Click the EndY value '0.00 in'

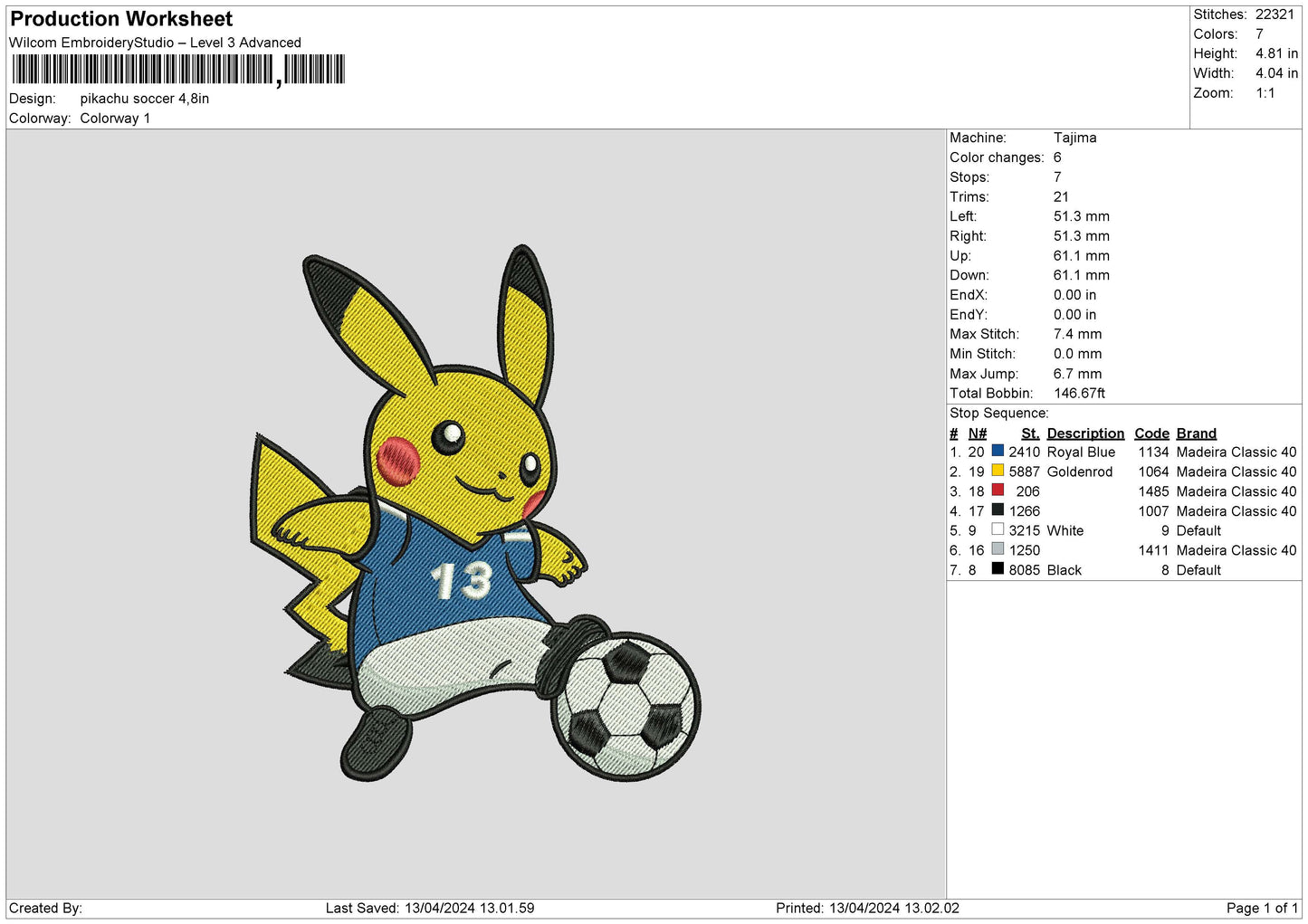1074,315
